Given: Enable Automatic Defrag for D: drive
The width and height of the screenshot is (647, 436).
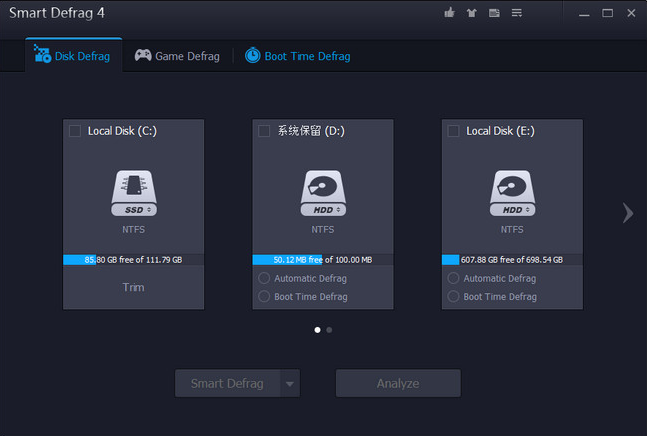Looking at the screenshot, I should coord(264,278).
